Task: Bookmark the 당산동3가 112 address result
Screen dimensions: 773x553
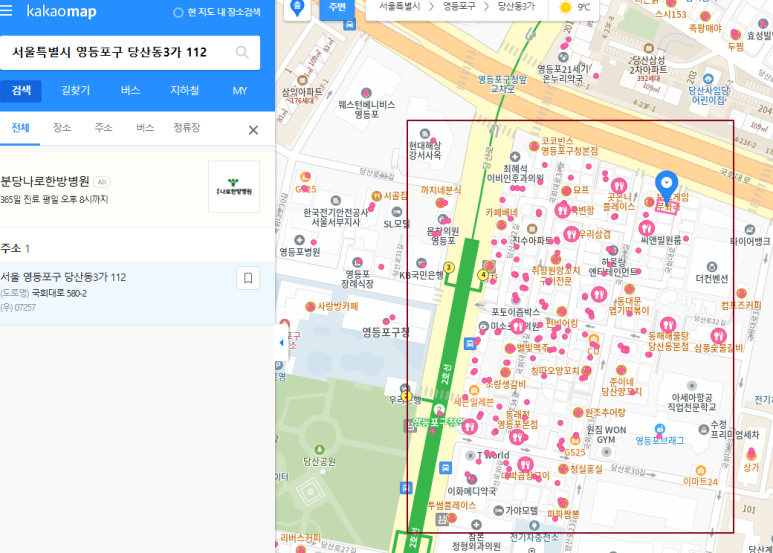Action: [x=248, y=278]
